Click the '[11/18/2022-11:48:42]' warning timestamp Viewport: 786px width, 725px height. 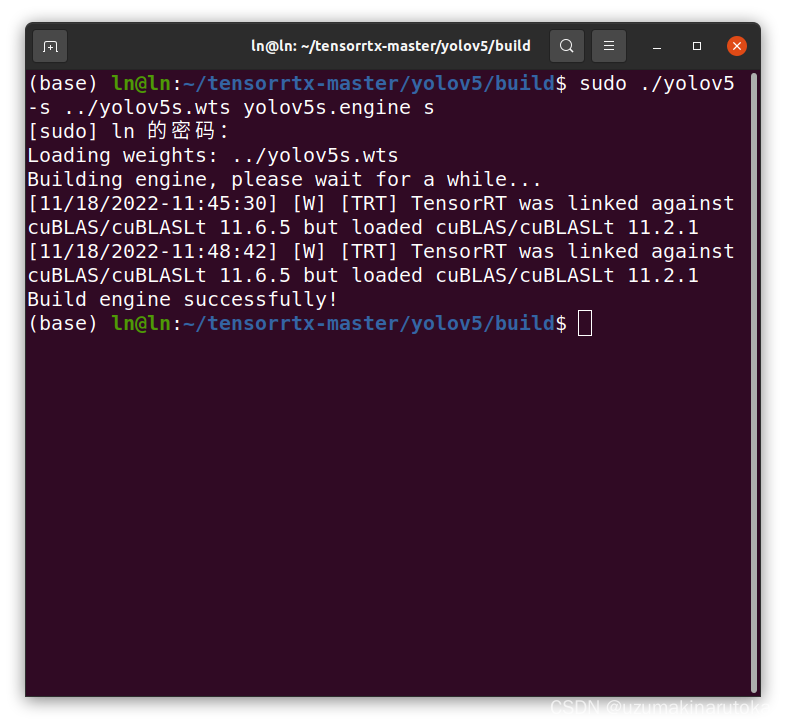point(153,251)
